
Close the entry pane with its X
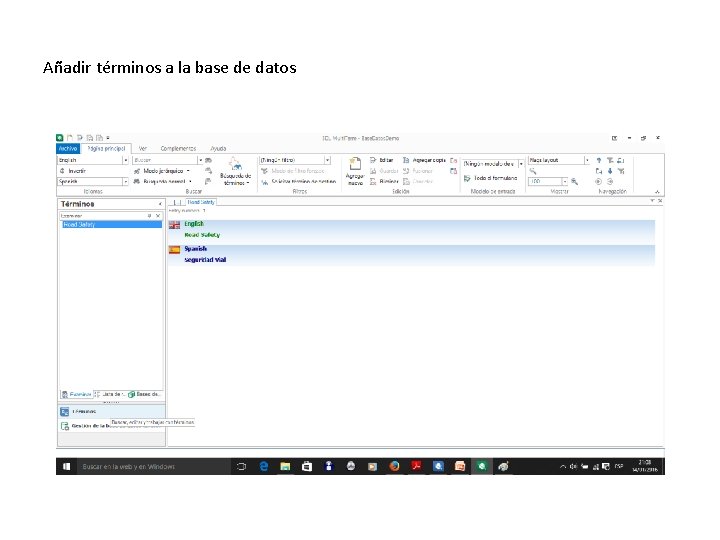[660, 201]
